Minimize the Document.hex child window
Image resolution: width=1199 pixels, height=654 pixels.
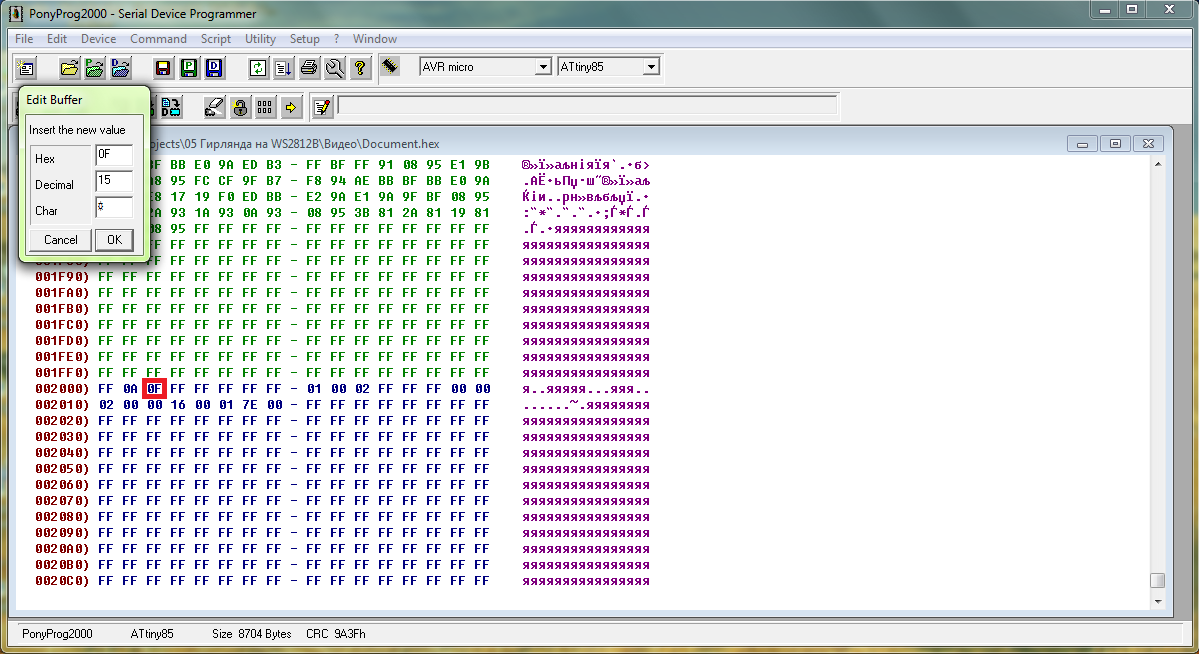click(x=1082, y=144)
